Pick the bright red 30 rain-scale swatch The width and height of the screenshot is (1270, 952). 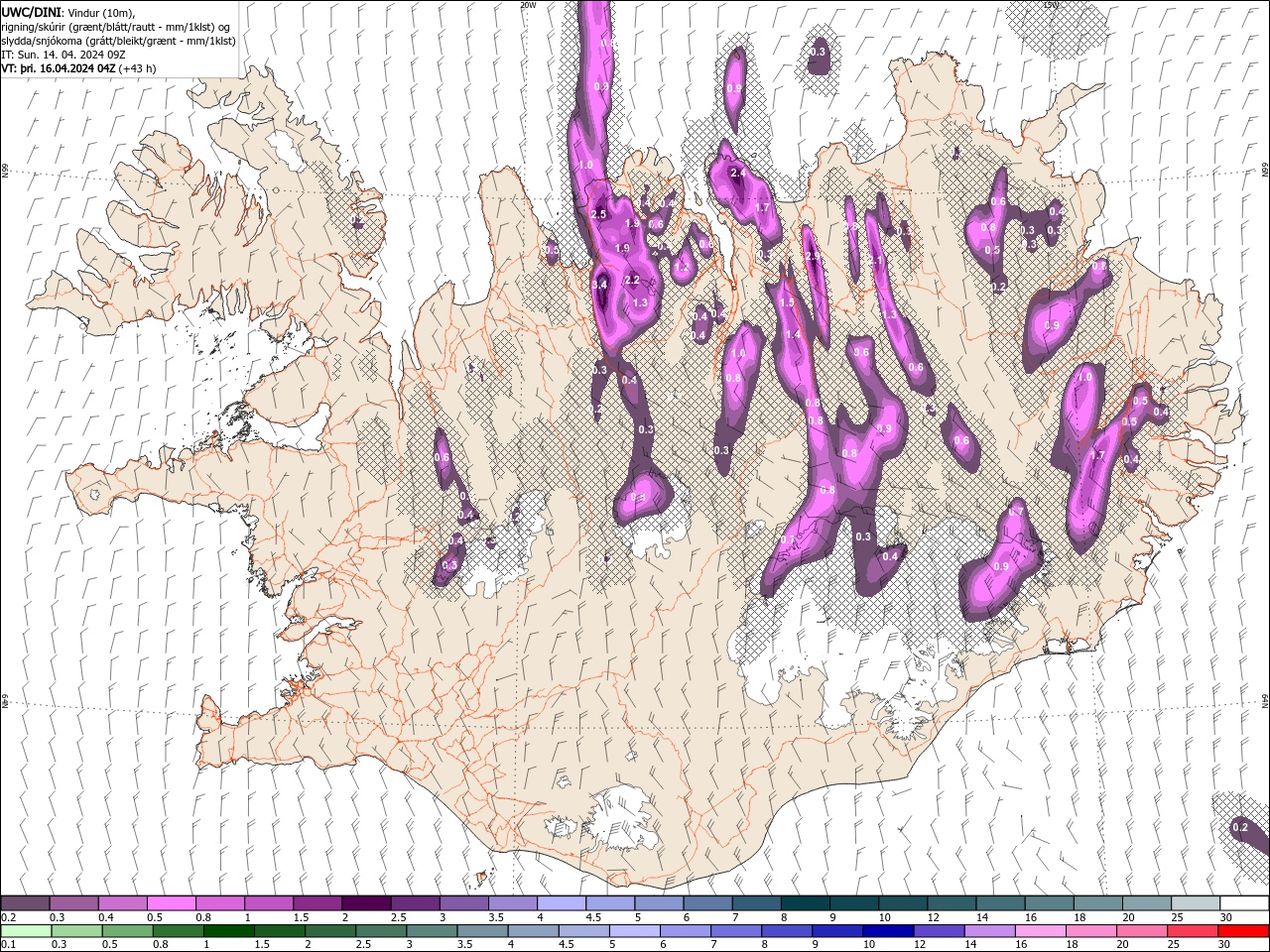[1243, 930]
